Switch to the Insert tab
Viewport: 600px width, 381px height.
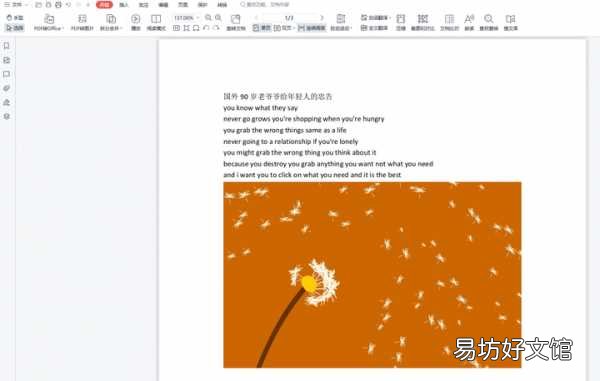pyautogui.click(x=124, y=5)
